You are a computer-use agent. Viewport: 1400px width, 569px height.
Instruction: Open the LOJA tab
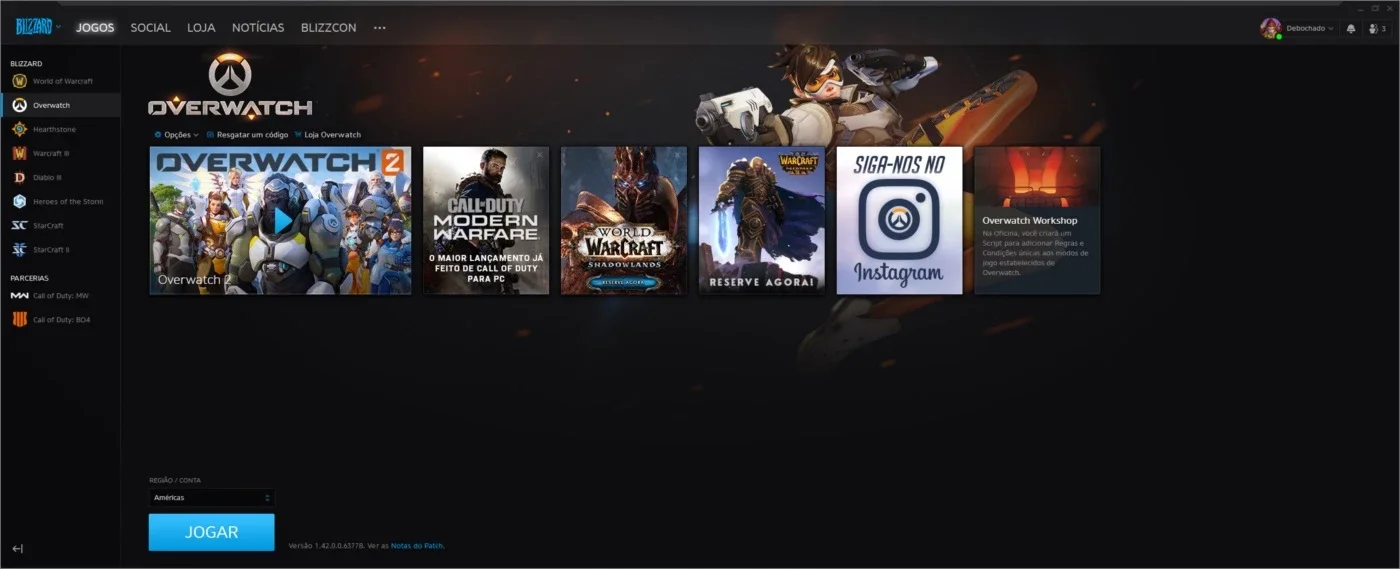[201, 28]
